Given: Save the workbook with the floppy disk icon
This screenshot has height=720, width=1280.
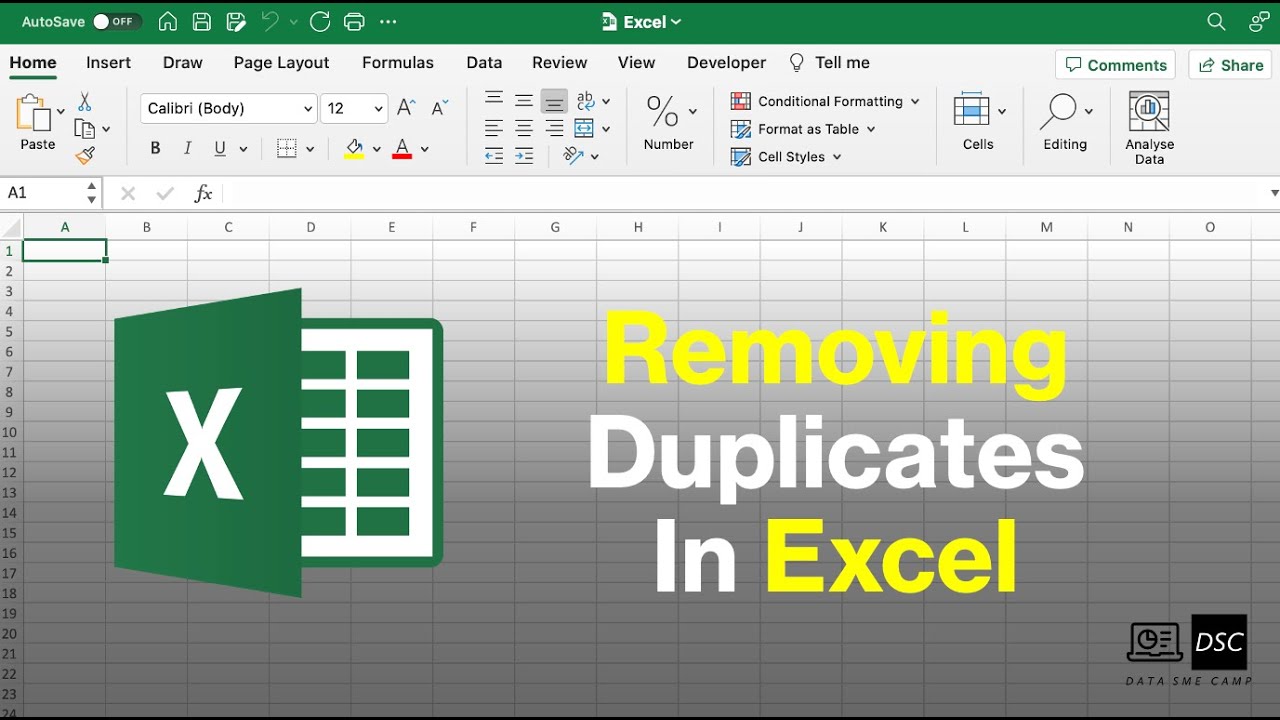Looking at the screenshot, I should [202, 21].
